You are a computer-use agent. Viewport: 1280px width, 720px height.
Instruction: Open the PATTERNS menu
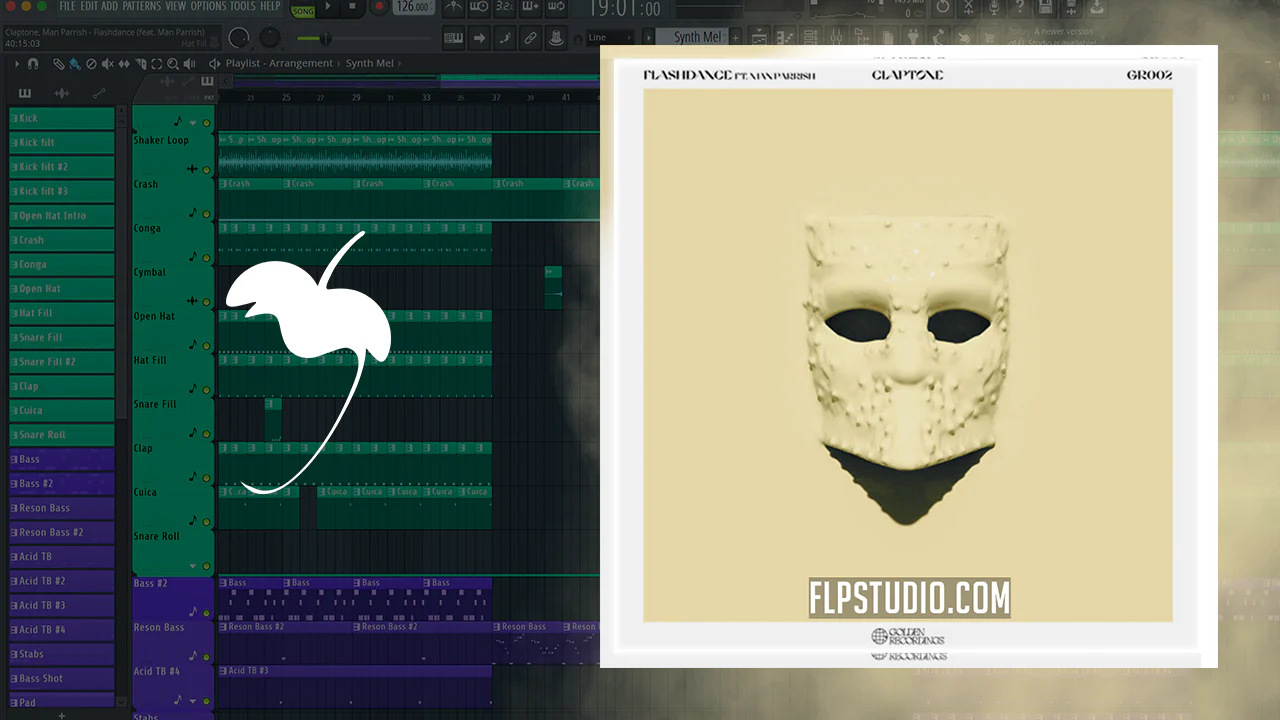[142, 6]
